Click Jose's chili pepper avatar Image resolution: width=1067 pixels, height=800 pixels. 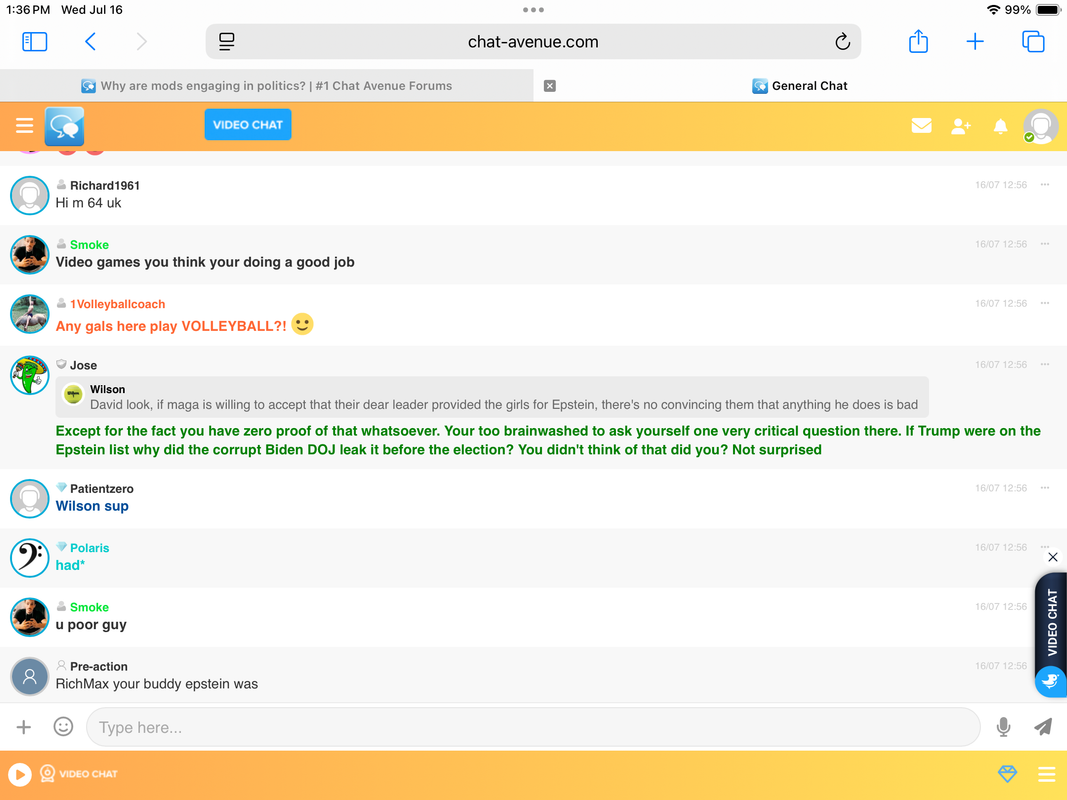click(30, 375)
